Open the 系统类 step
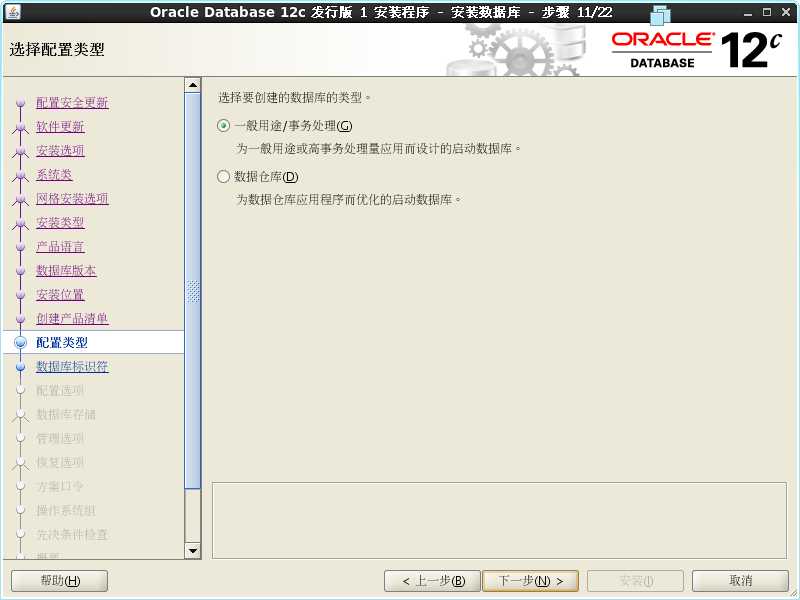 [x=54, y=174]
